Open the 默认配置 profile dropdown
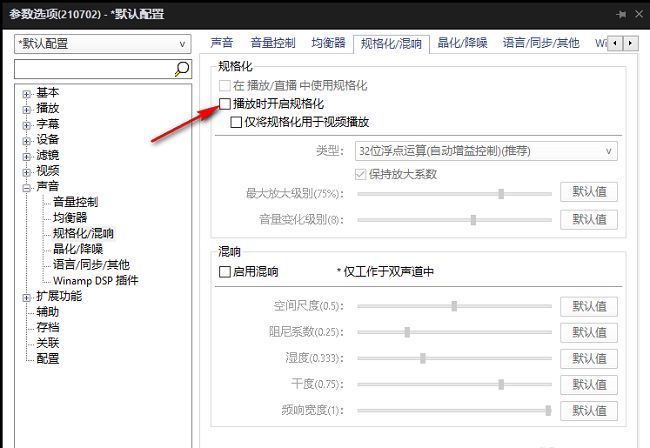This screenshot has width=650, height=448. [x=102, y=44]
